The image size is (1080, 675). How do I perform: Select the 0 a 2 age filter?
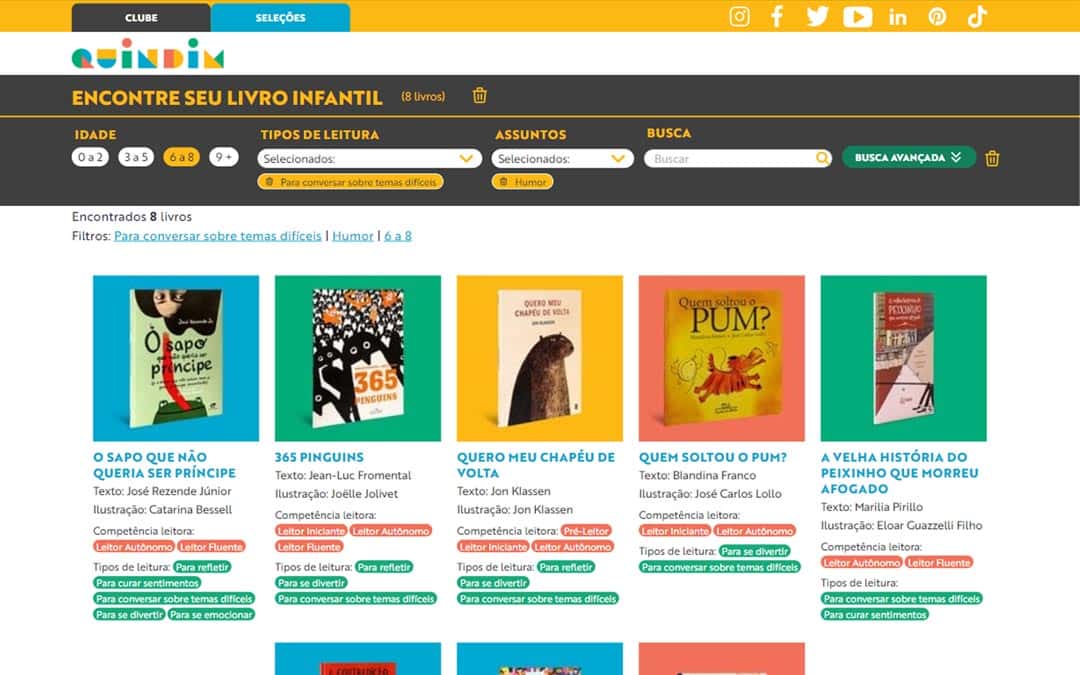pyautogui.click(x=90, y=157)
